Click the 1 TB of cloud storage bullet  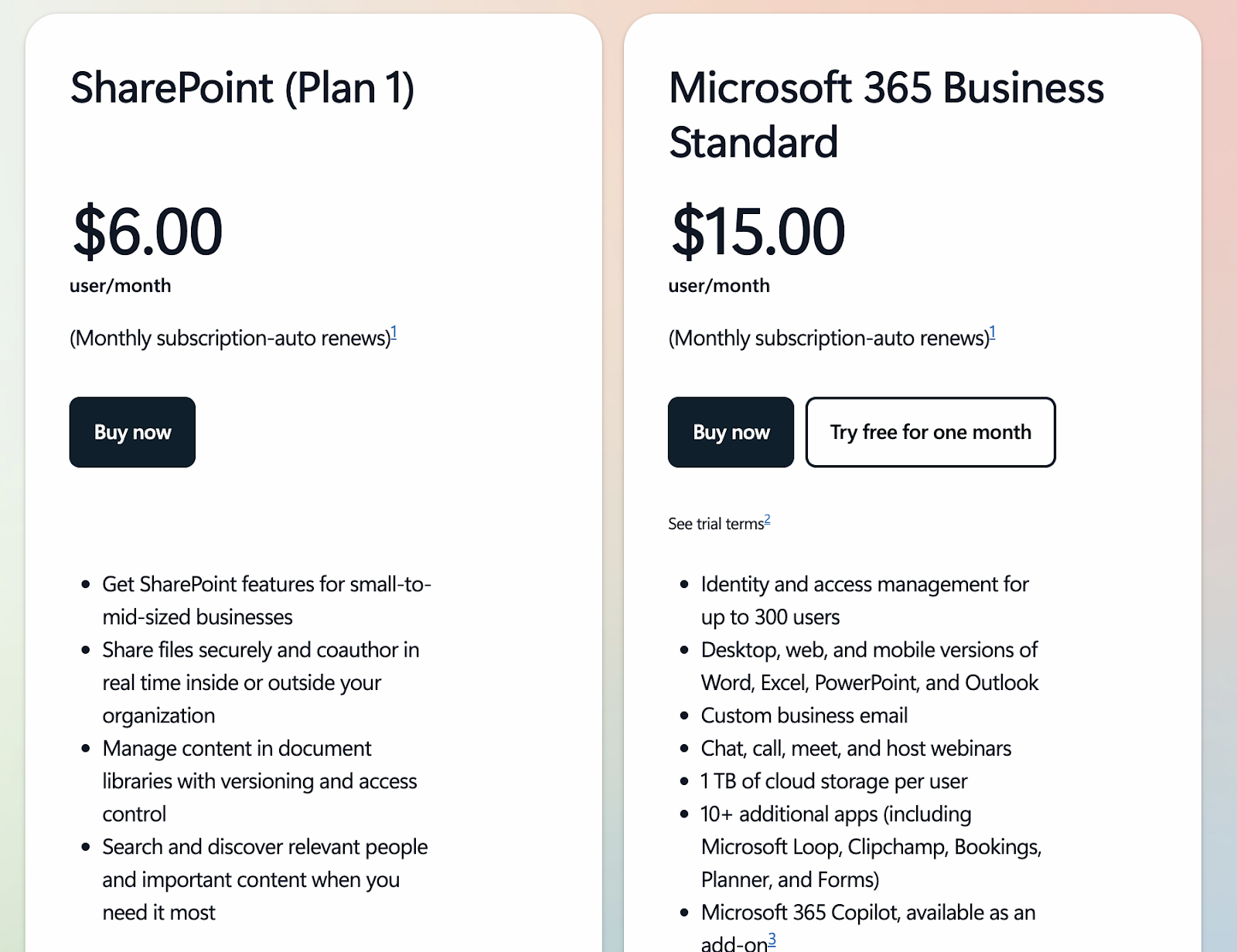pos(833,781)
